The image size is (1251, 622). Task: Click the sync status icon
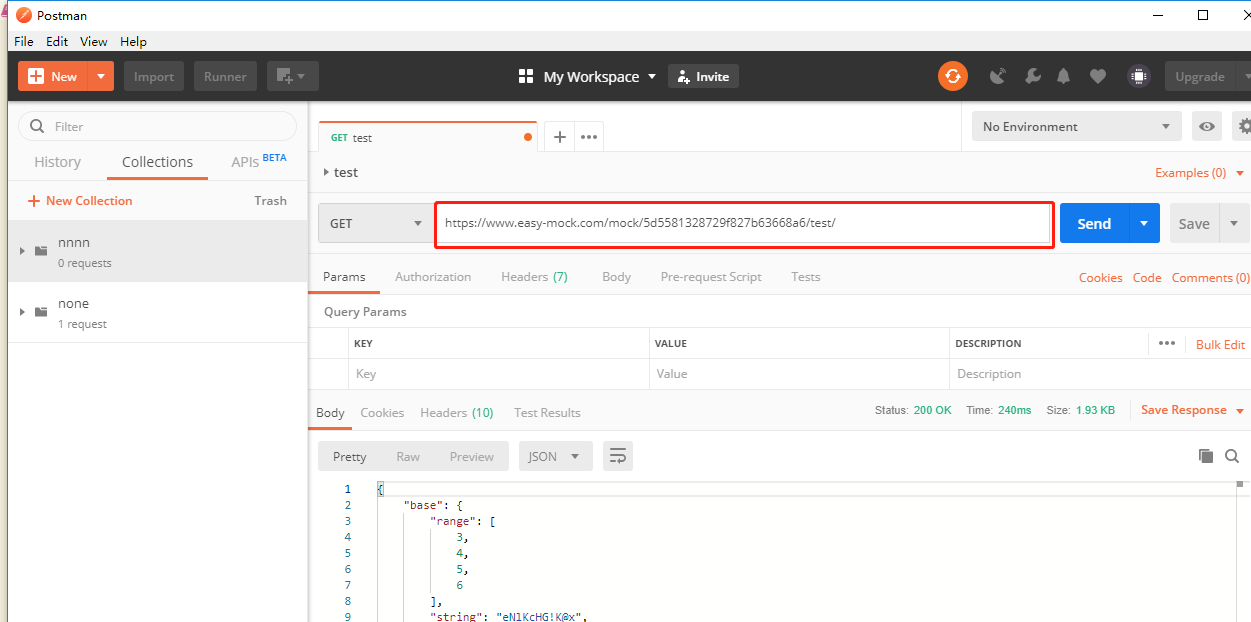point(953,76)
